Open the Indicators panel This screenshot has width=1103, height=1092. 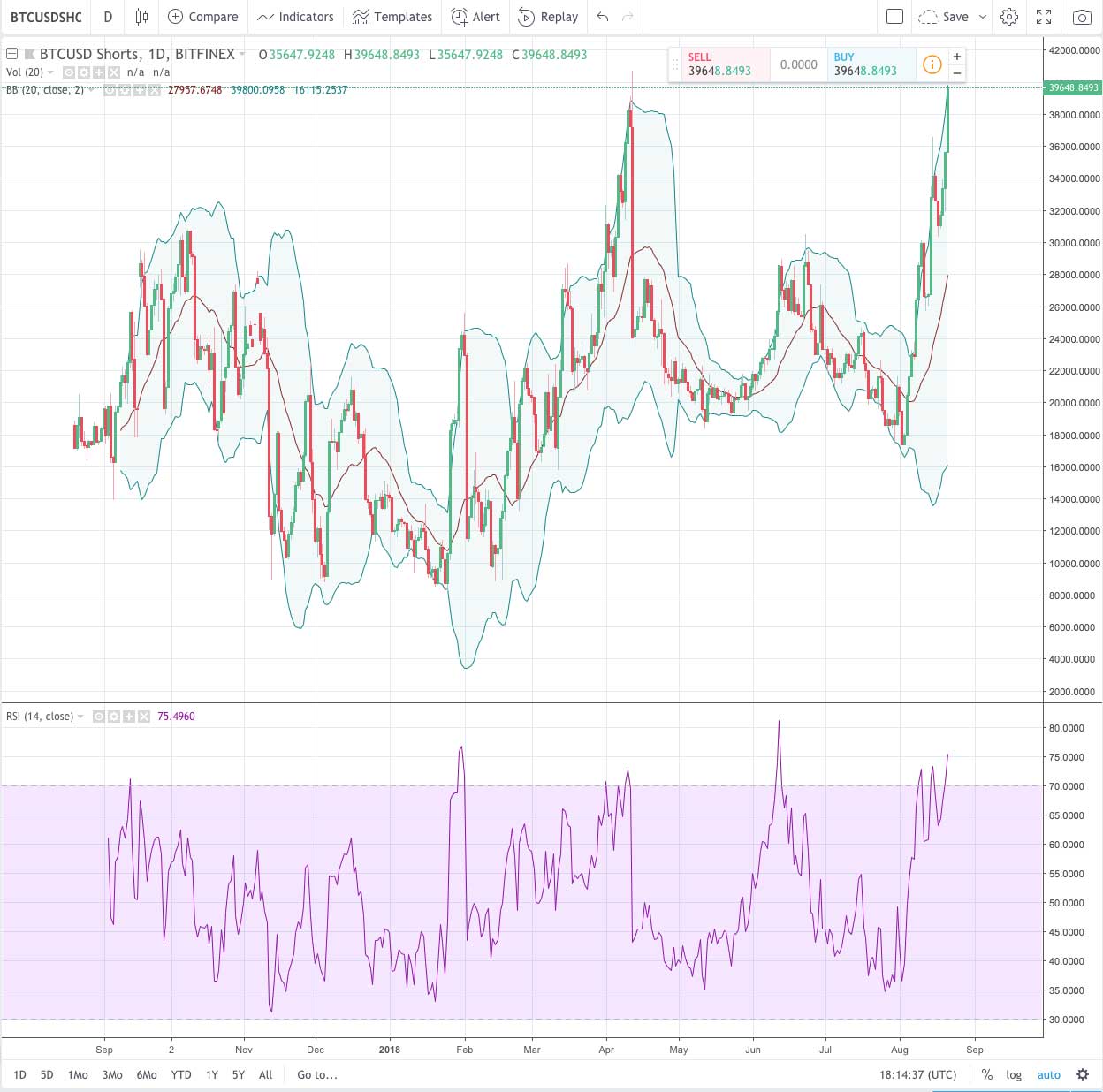coord(295,16)
